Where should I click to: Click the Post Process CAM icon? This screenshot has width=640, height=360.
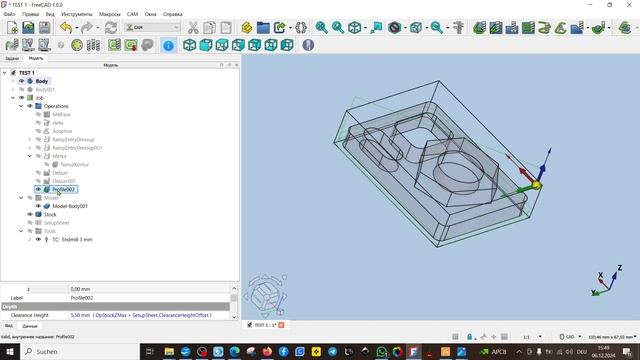click(x=28, y=45)
